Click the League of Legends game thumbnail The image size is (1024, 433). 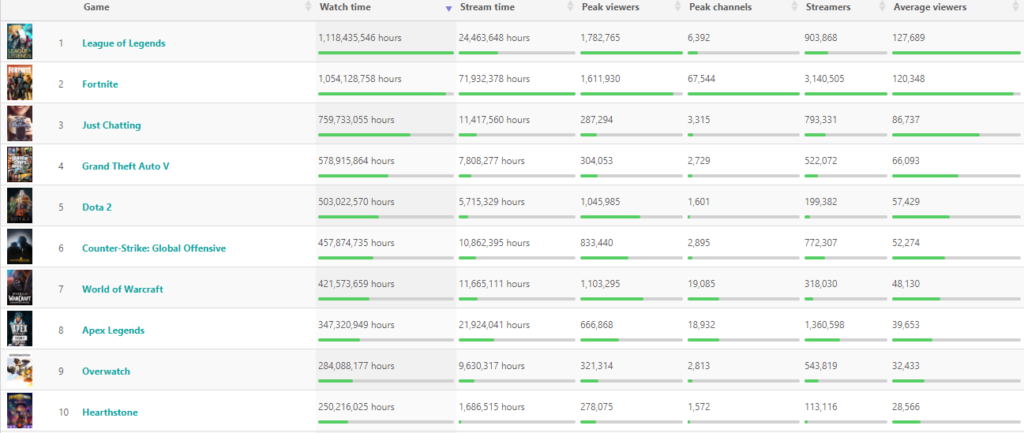pyautogui.click(x=20, y=42)
